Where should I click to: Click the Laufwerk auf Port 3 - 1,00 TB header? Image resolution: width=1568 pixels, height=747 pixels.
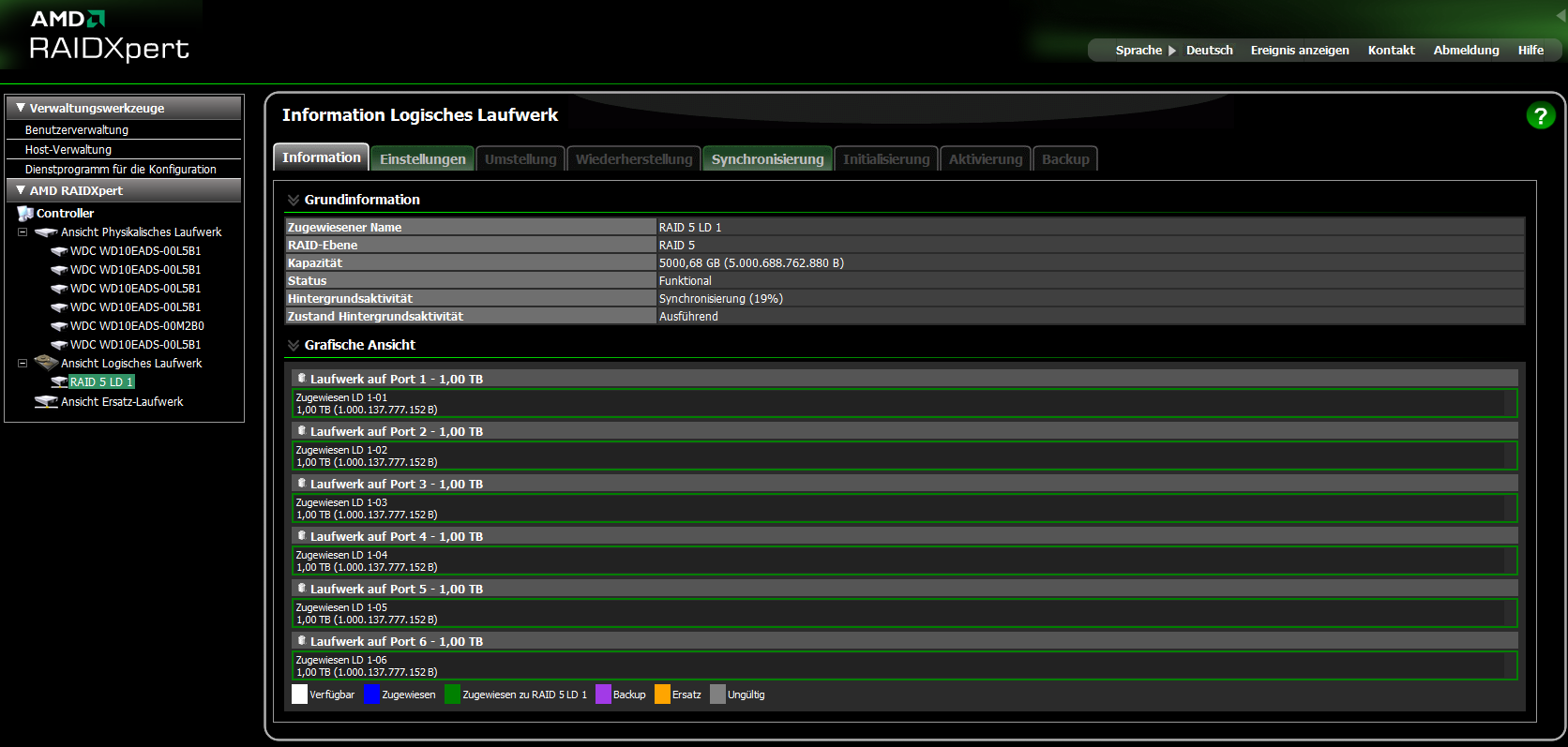(905, 484)
